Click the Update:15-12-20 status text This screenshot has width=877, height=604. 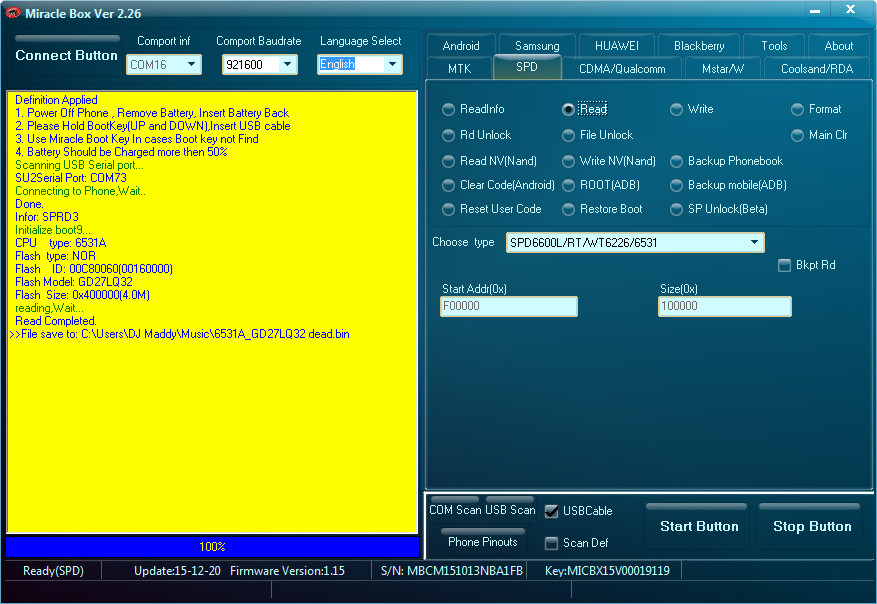point(177,571)
